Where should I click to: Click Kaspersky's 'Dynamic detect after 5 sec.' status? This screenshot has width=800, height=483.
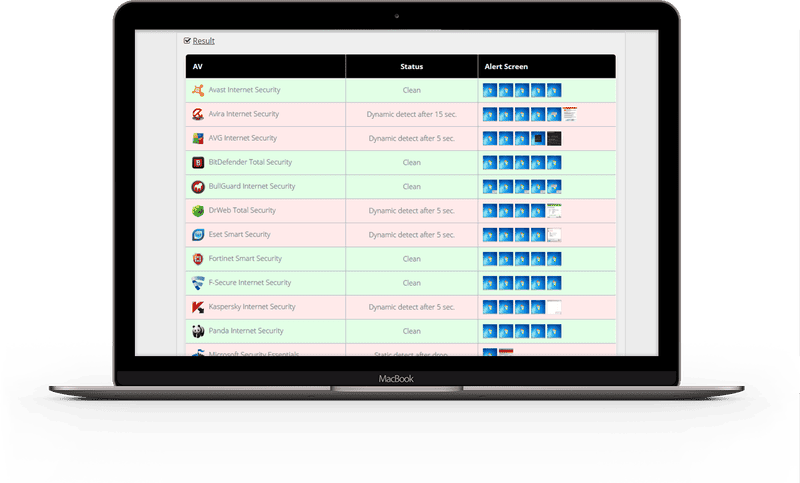(x=412, y=307)
